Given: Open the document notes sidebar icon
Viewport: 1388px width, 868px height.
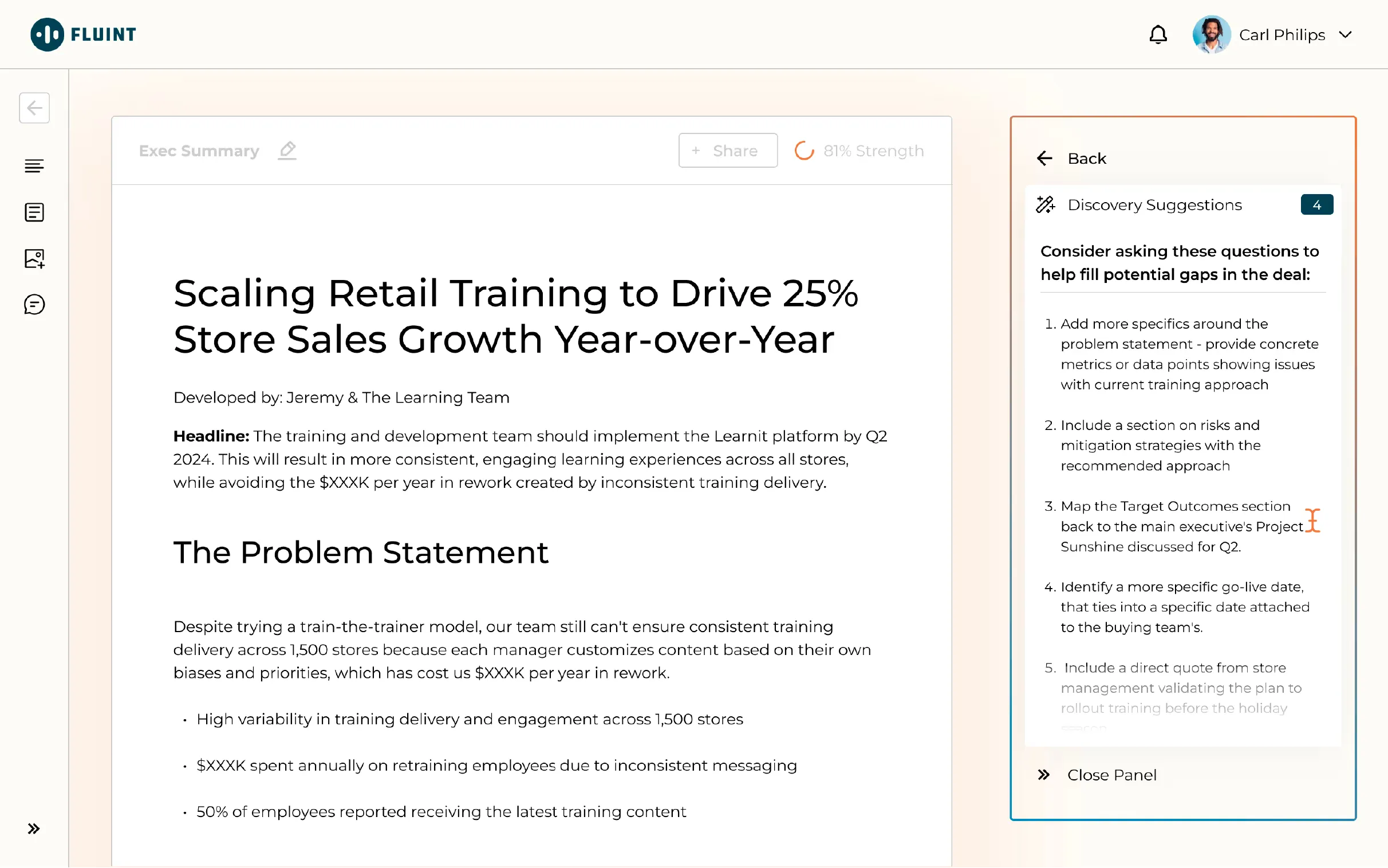Looking at the screenshot, I should [34, 212].
